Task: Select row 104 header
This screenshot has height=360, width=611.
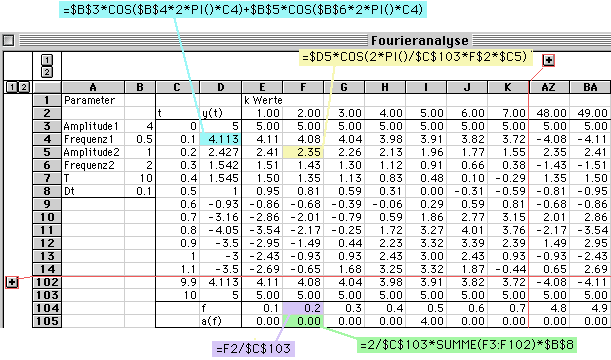Action: (x=47, y=308)
